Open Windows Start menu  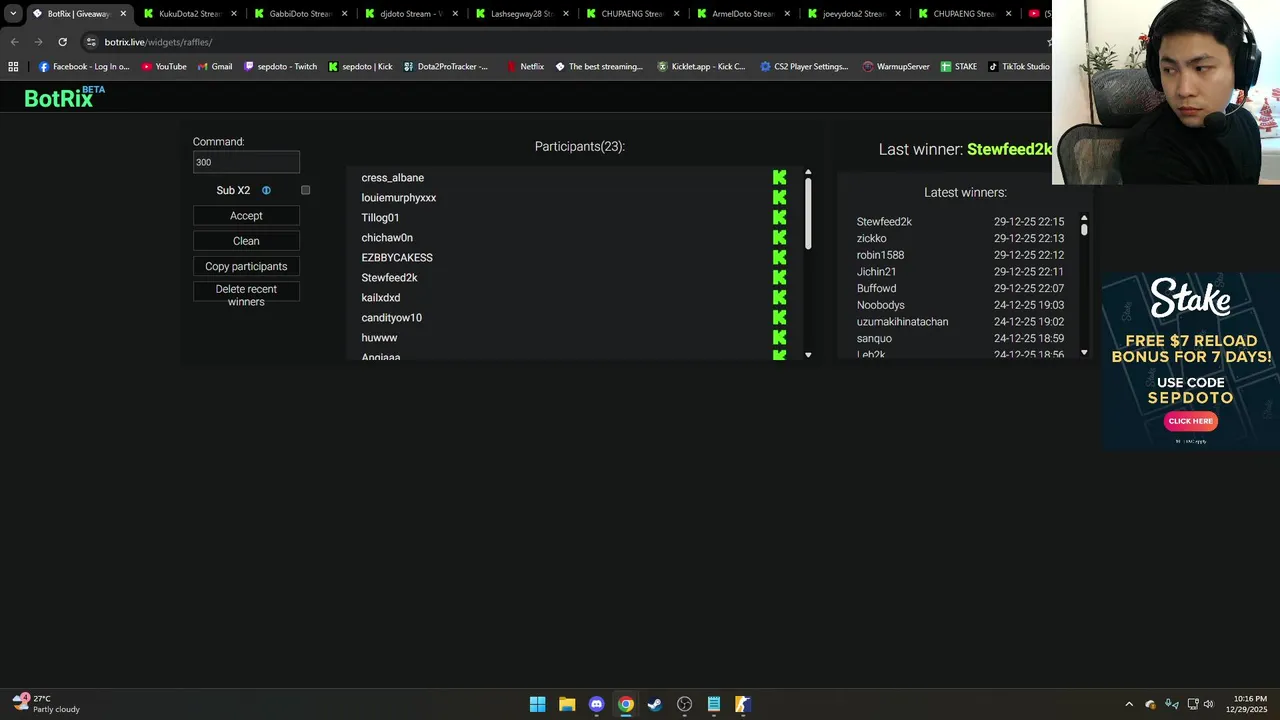pyautogui.click(x=538, y=704)
